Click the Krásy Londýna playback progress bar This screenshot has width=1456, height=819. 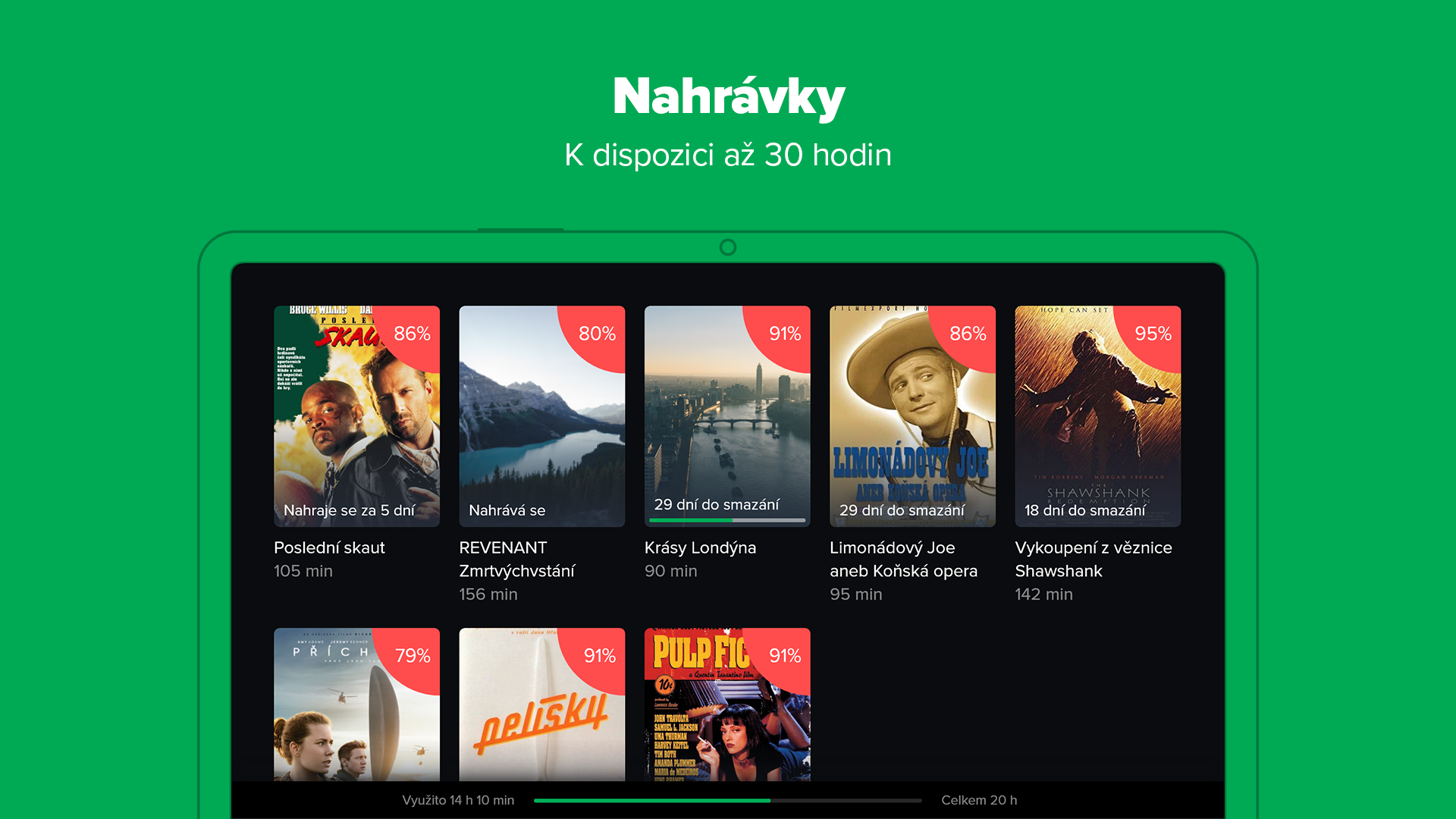(726, 520)
